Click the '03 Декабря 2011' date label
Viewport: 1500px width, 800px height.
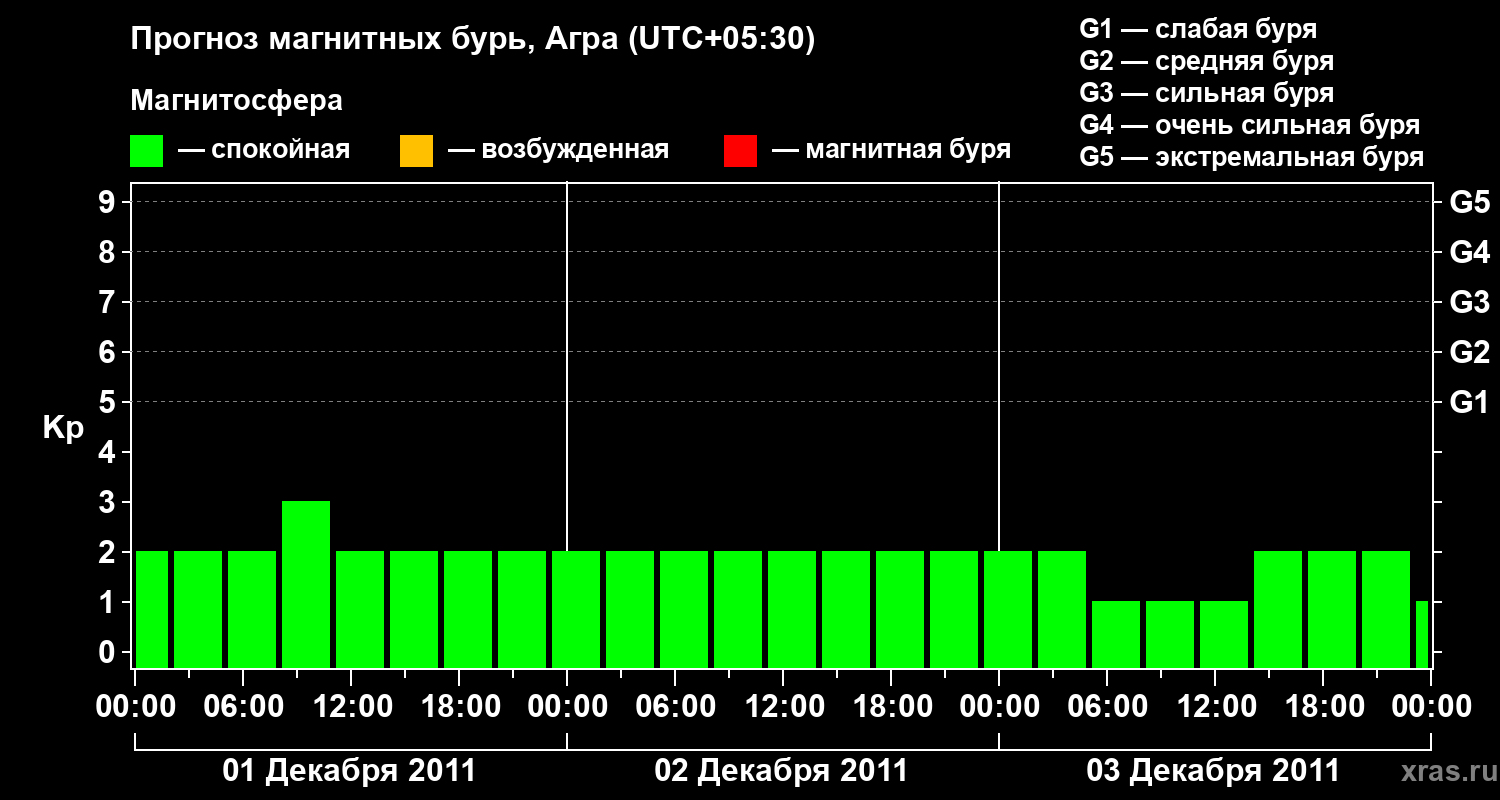pos(1213,771)
